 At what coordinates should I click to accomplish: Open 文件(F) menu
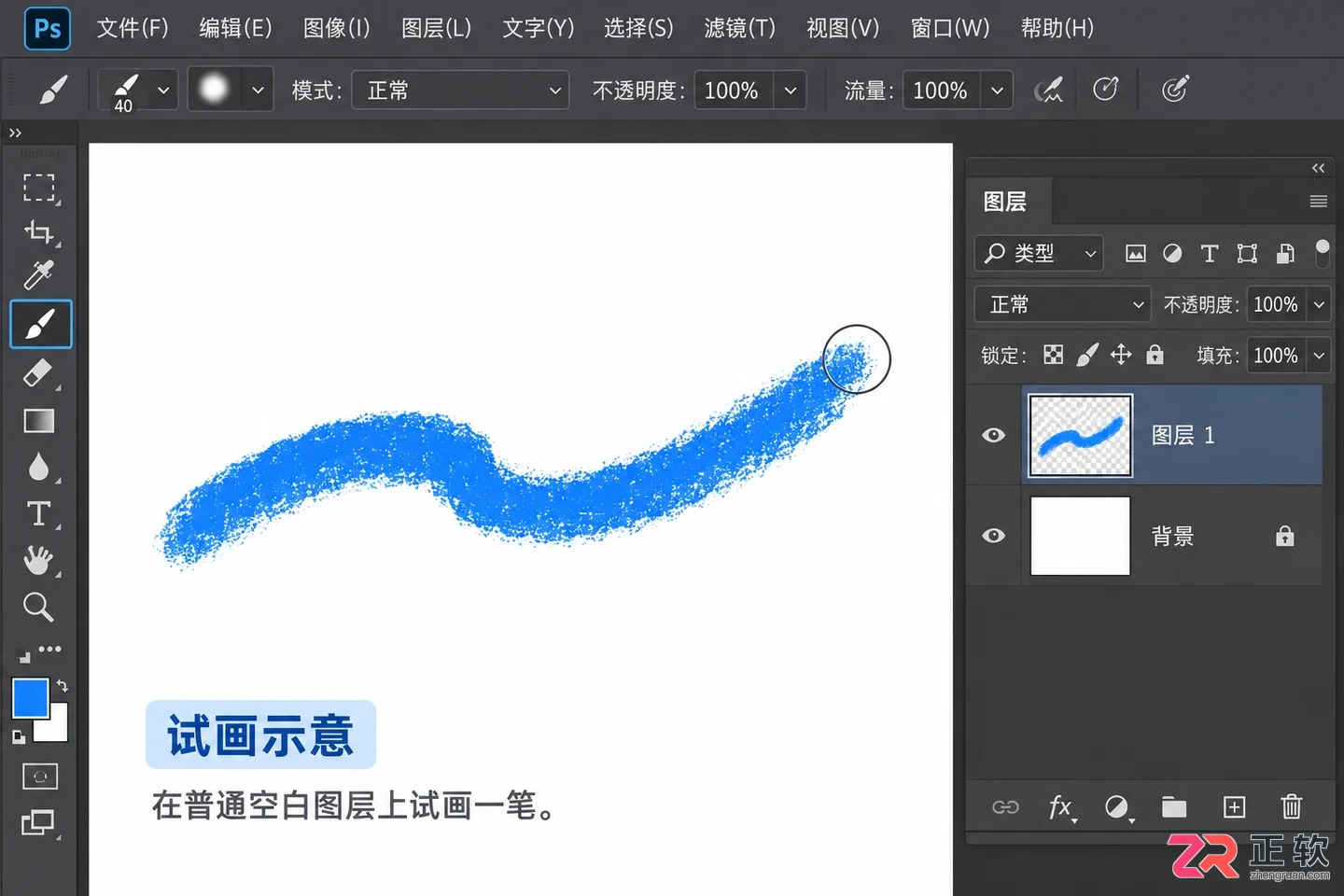point(133,28)
